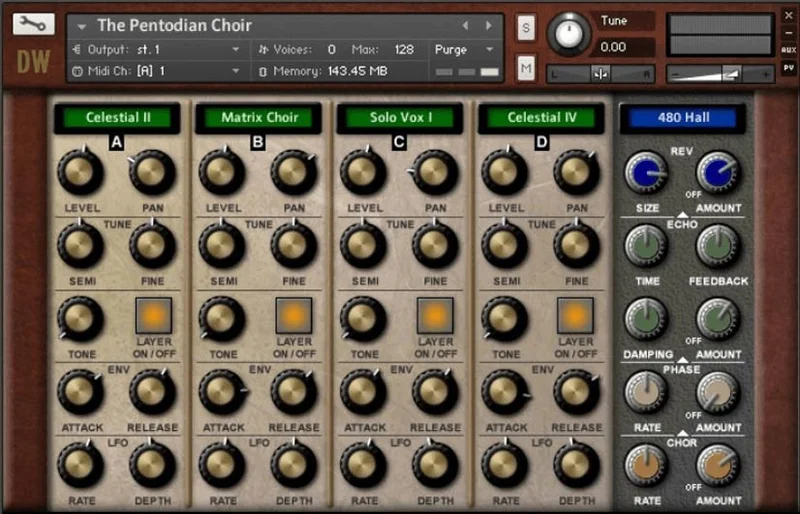Click the reverb SIZE knob
The height and width of the screenshot is (514, 800).
point(646,172)
